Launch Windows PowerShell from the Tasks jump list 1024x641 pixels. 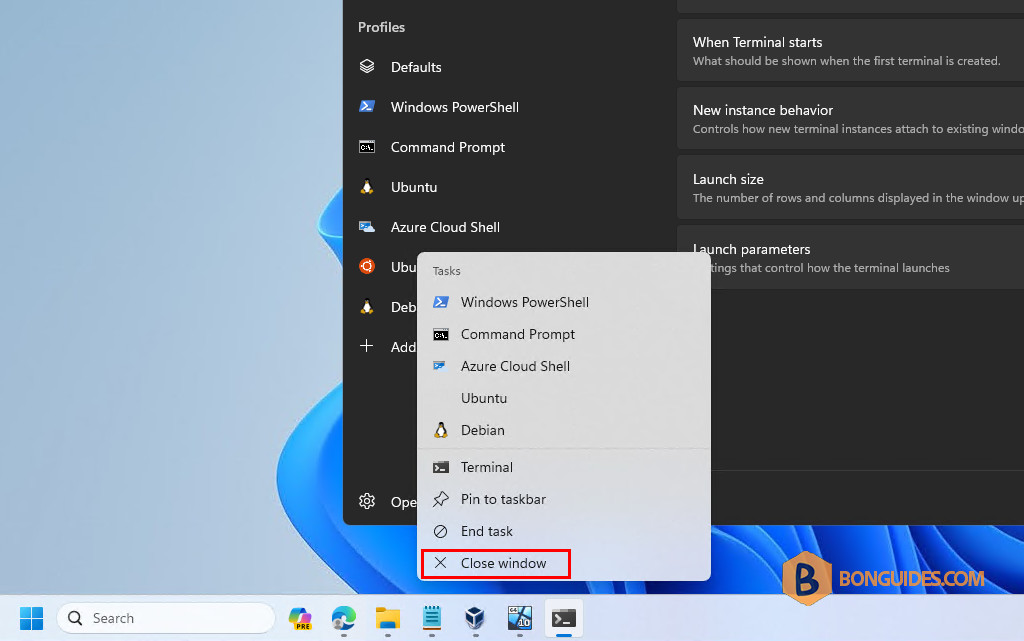click(x=564, y=302)
